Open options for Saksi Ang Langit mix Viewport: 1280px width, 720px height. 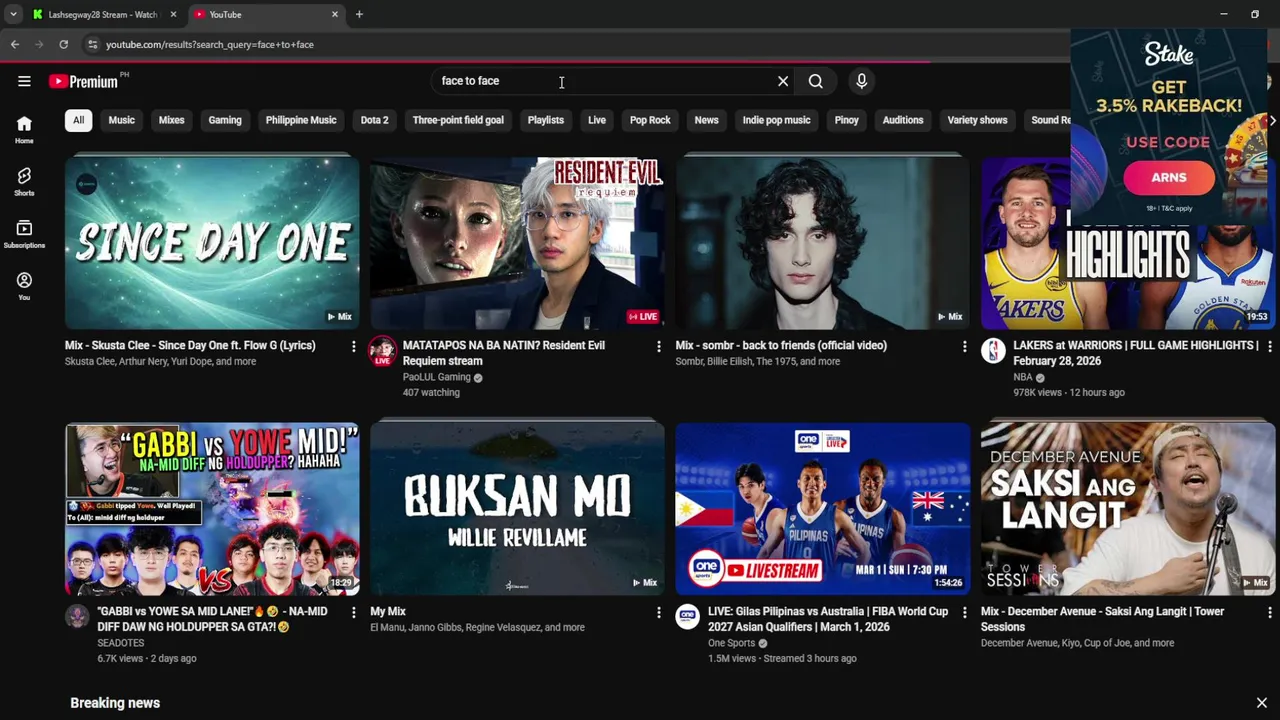1269,612
